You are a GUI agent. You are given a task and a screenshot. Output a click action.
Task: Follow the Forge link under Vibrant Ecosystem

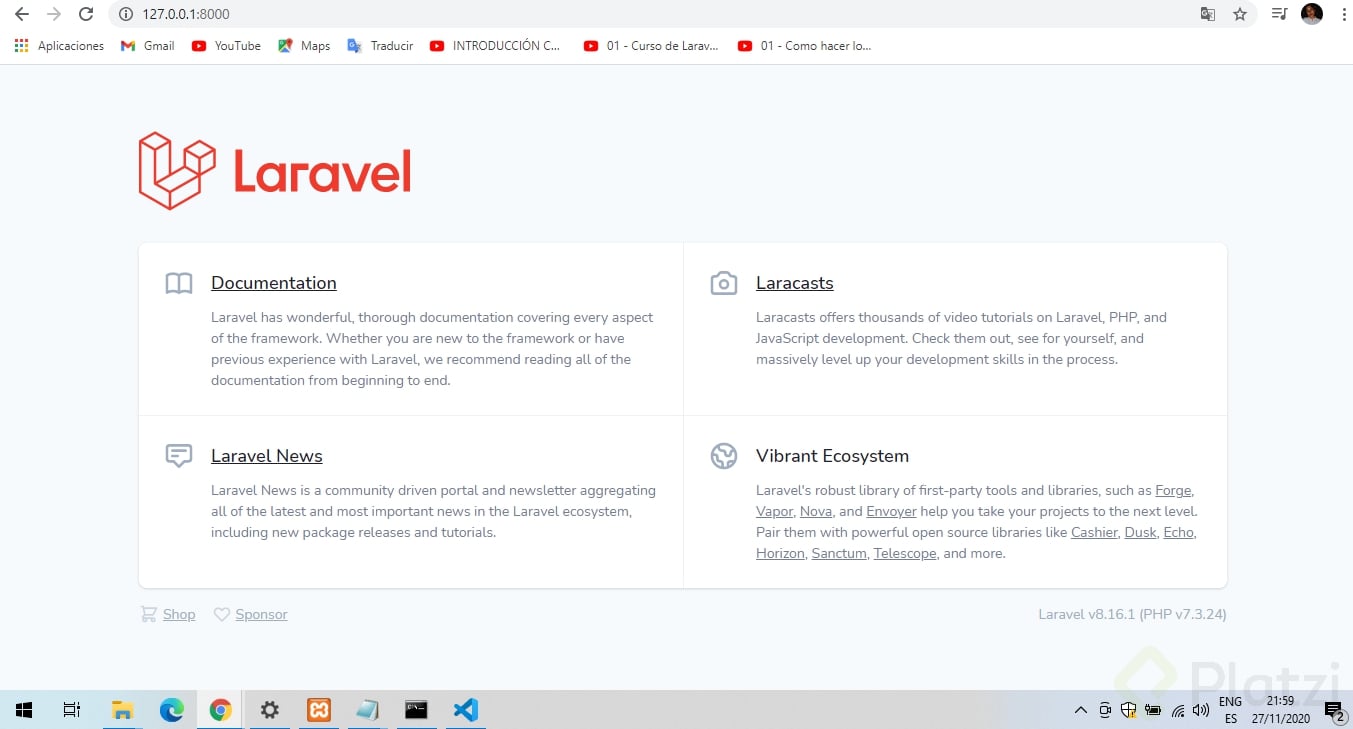coord(1172,490)
